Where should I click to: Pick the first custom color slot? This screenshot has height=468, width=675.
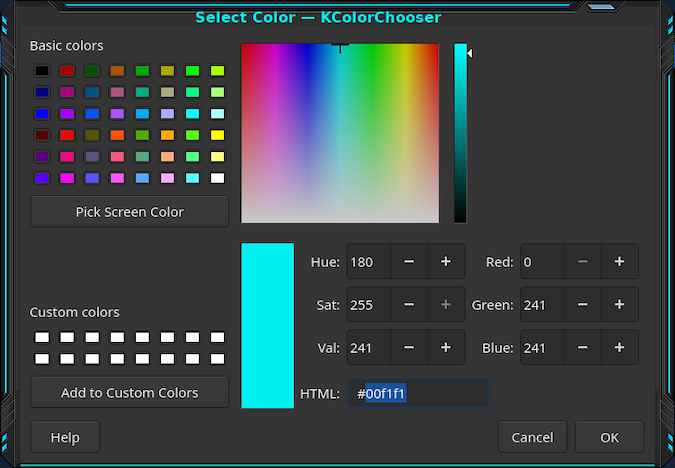click(42, 338)
